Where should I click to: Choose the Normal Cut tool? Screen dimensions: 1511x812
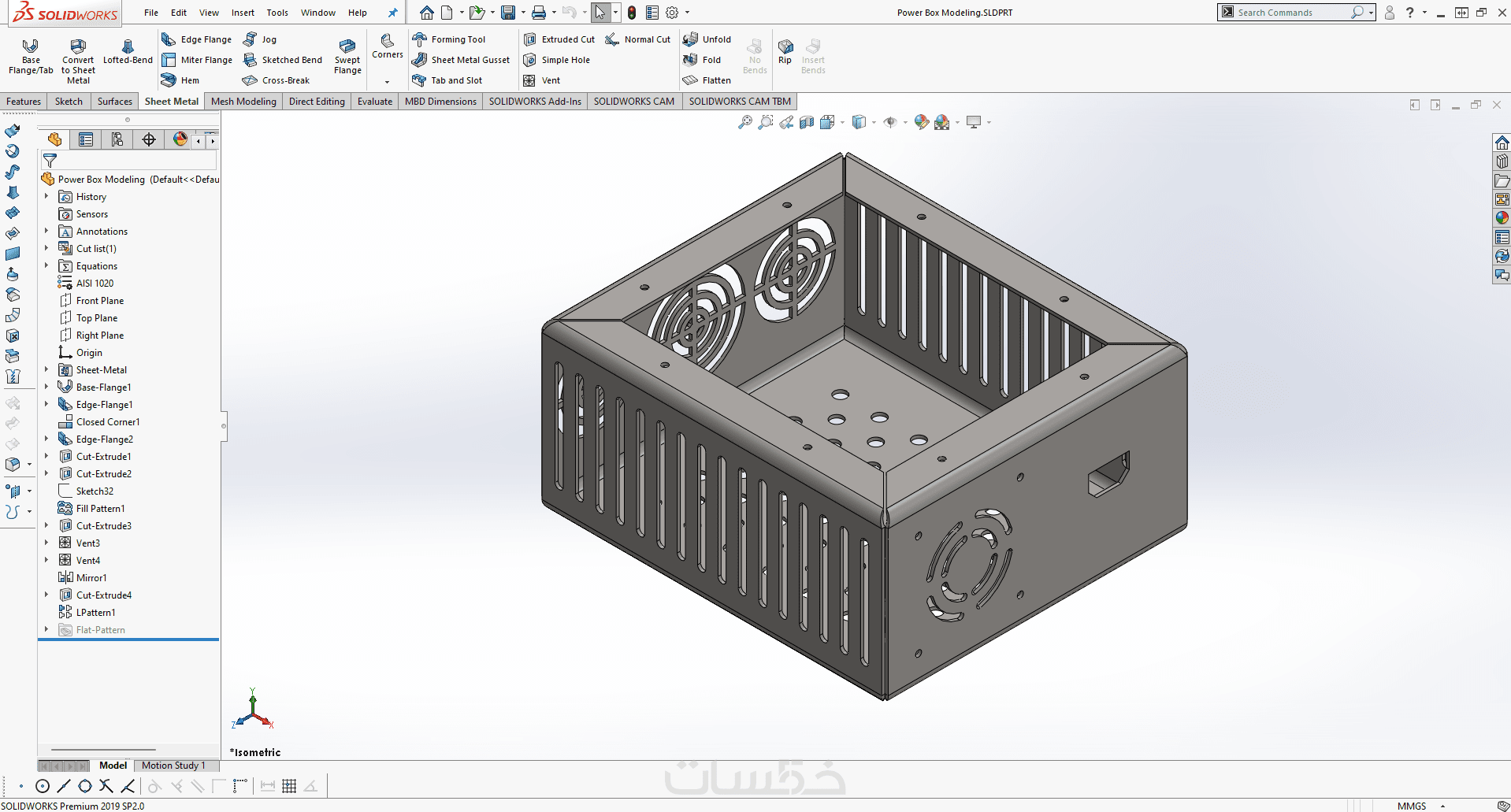coord(638,39)
